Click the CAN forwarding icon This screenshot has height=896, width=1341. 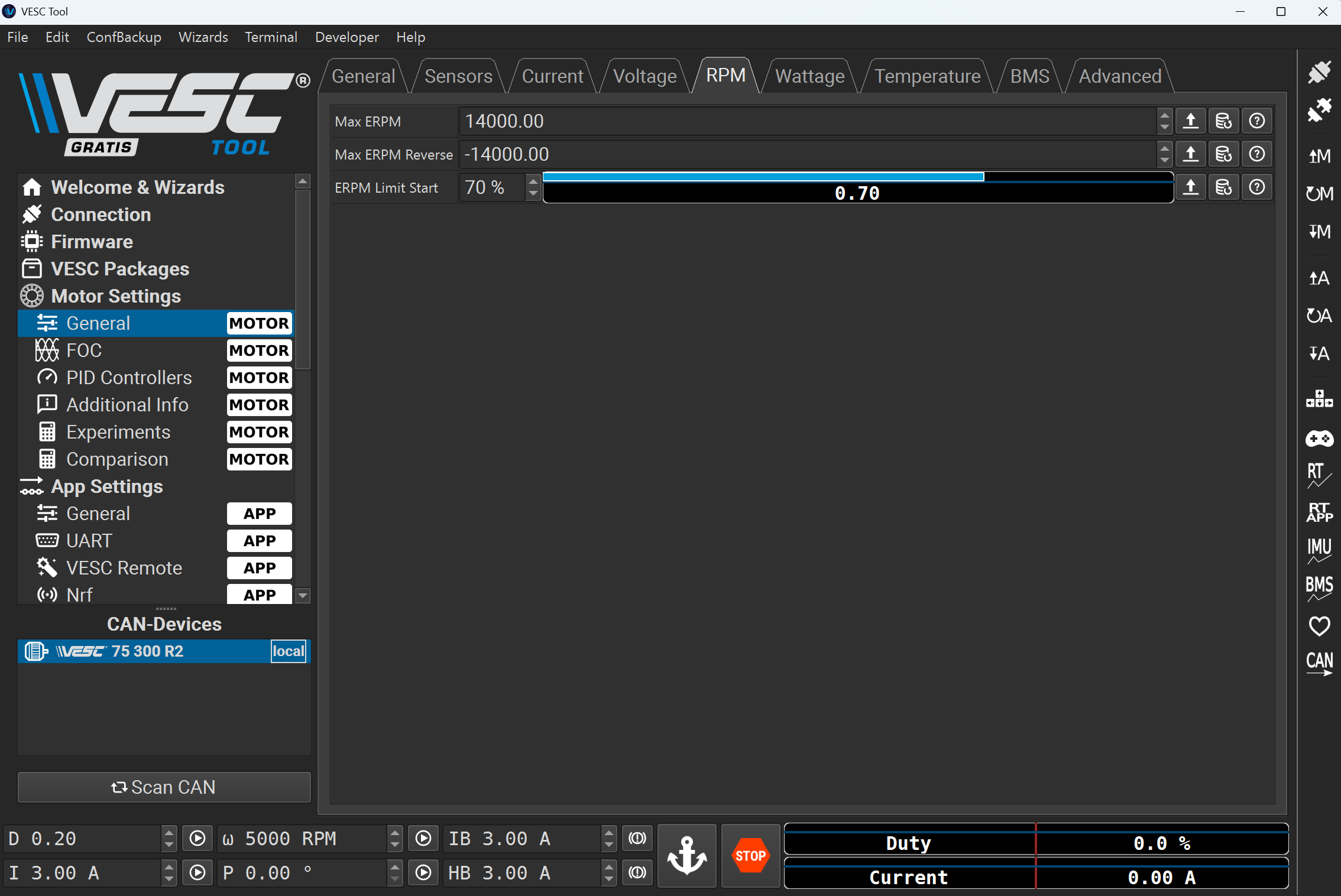pos(1319,663)
